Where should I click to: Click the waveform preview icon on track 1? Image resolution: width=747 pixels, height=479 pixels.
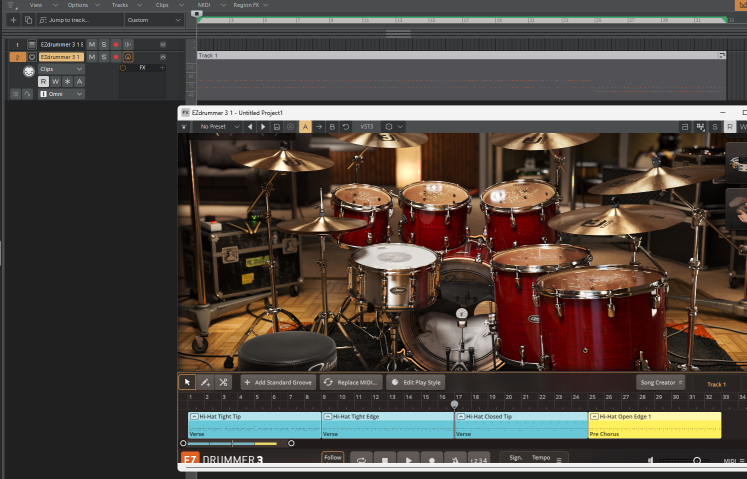point(128,44)
